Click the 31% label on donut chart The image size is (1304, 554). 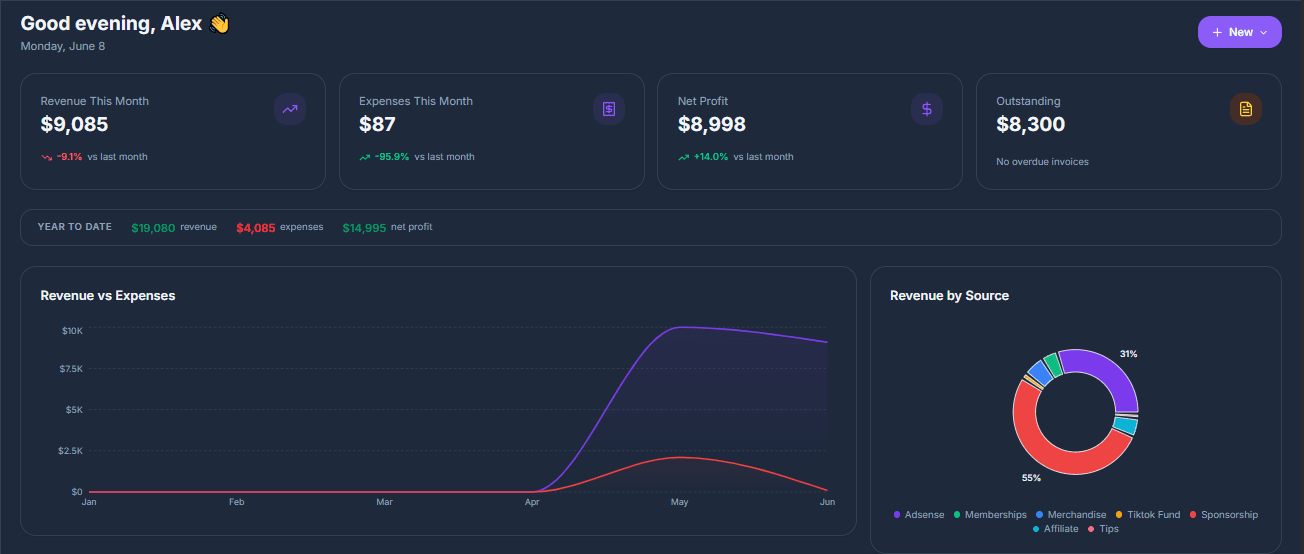pos(1129,354)
